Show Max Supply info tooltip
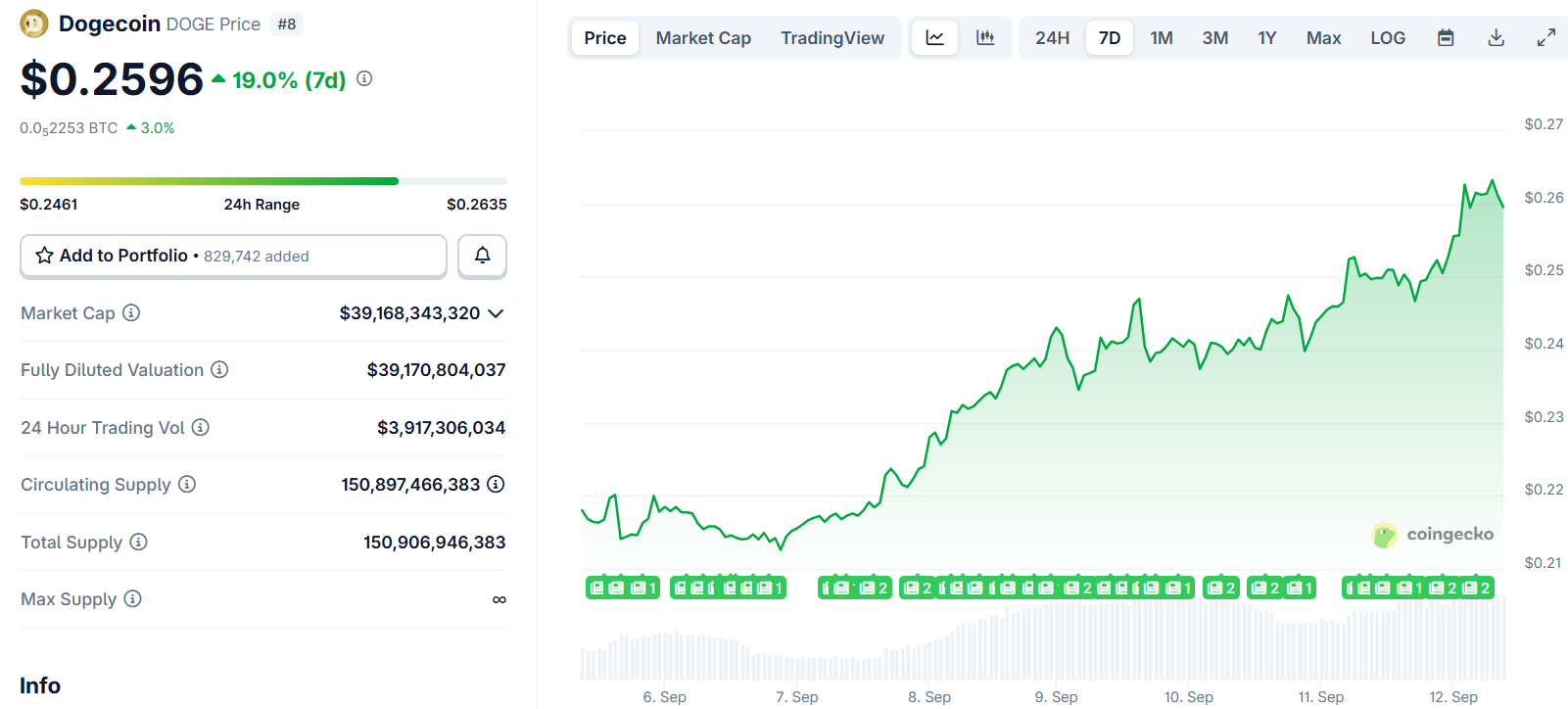The width and height of the screenshot is (1568, 709). (x=132, y=598)
